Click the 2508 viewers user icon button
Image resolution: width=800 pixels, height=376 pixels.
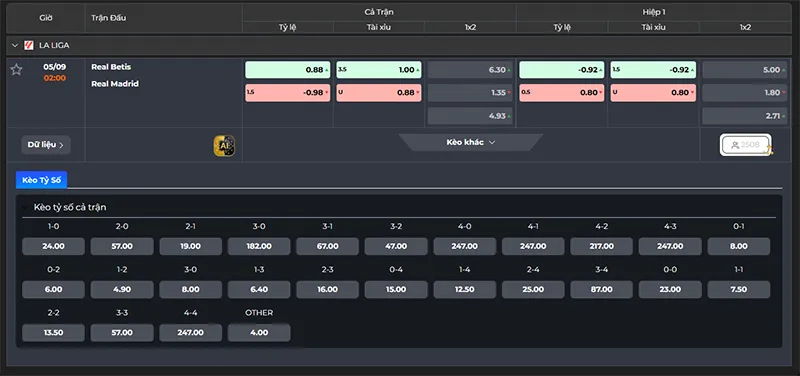click(x=746, y=145)
